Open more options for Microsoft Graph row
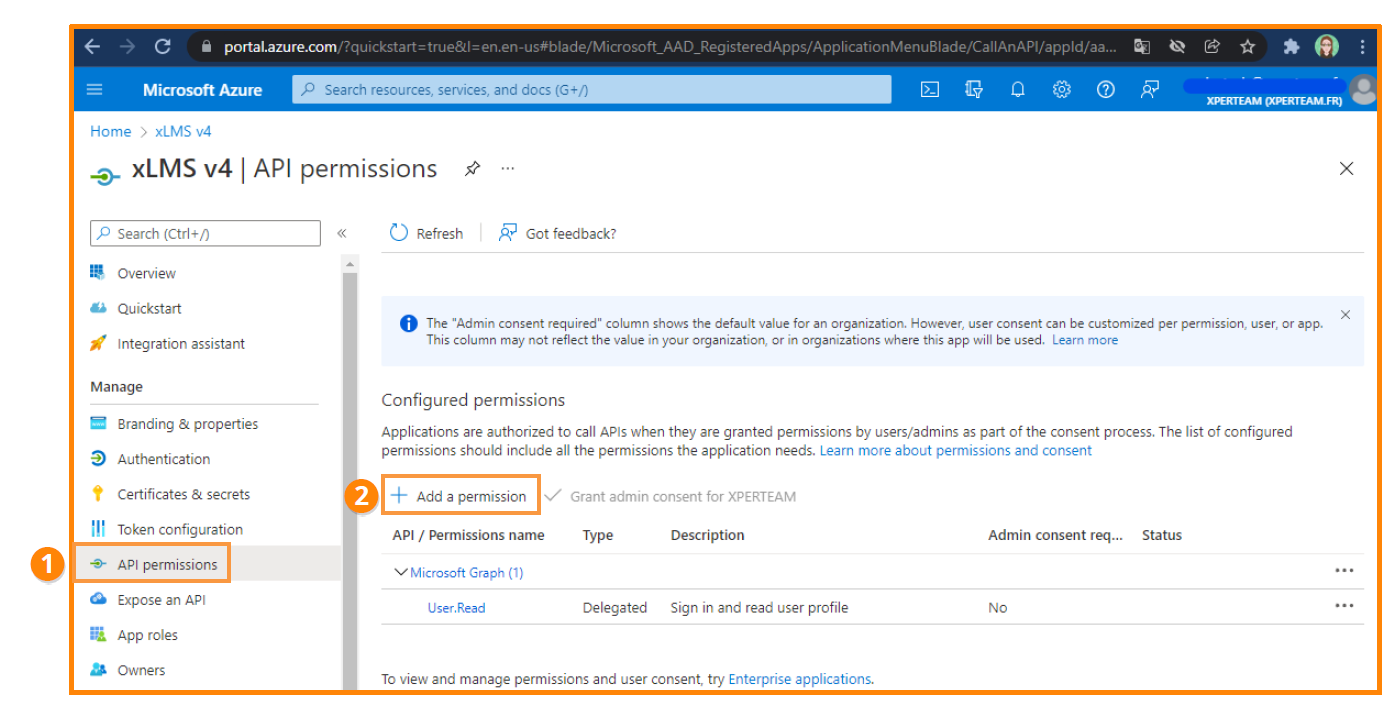1391x712 pixels. tap(1343, 571)
